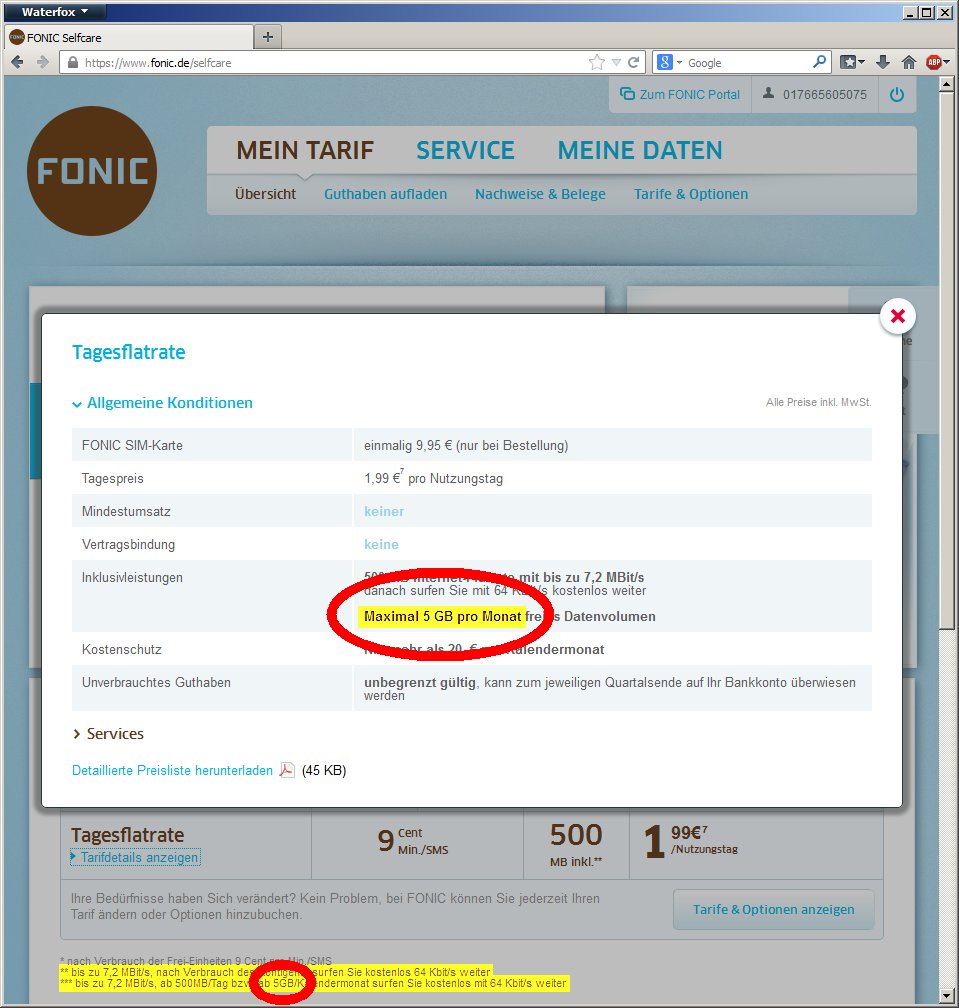Click the Tagespreis row label

coord(112,479)
